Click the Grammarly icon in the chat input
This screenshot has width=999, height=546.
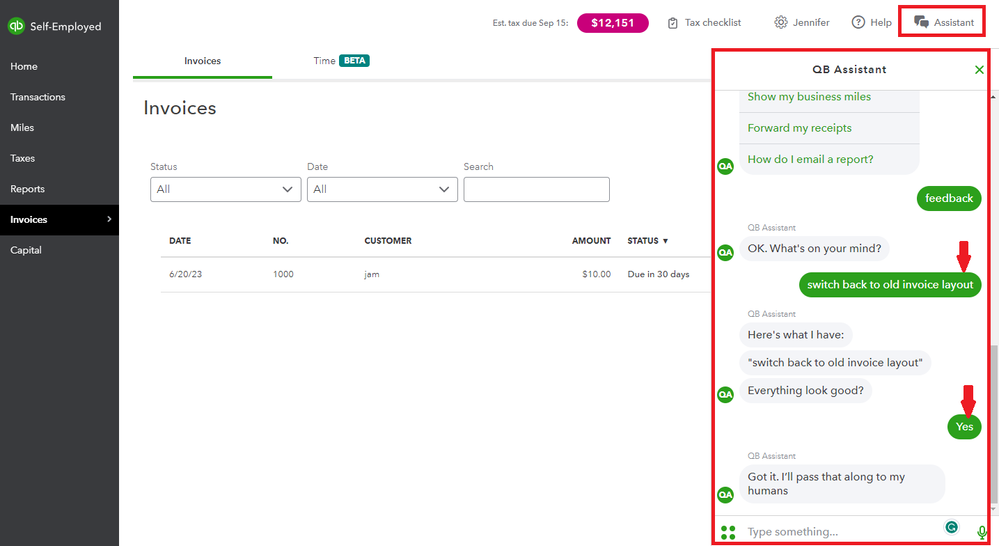[x=951, y=527]
